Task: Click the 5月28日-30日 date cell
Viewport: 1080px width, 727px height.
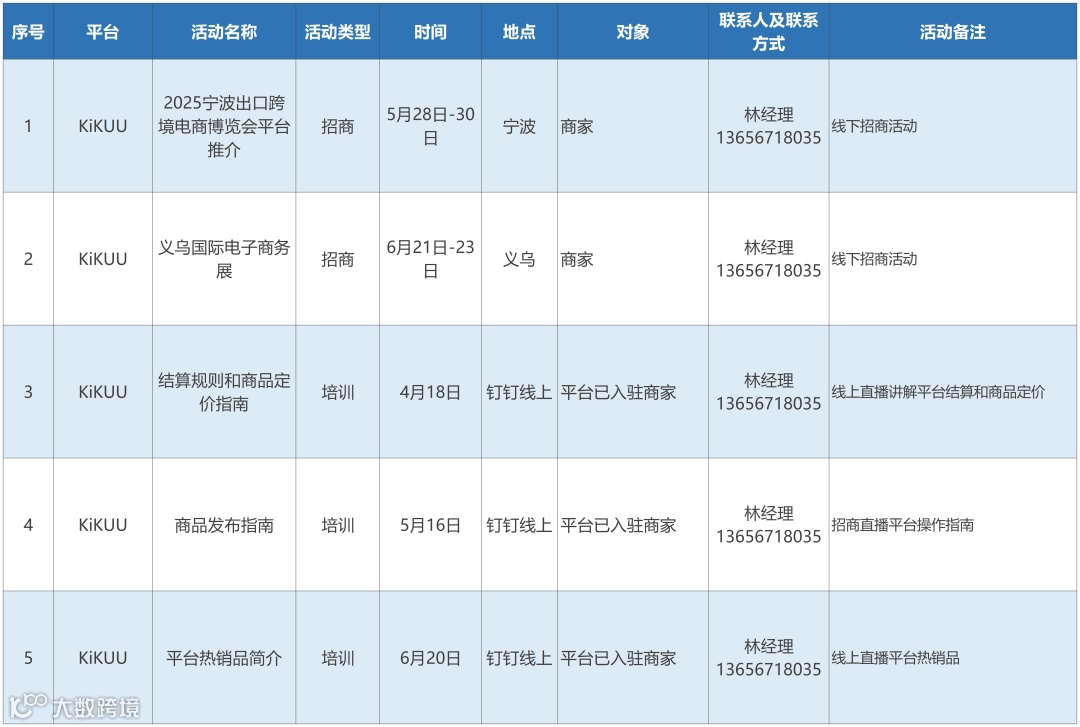Action: [430, 126]
